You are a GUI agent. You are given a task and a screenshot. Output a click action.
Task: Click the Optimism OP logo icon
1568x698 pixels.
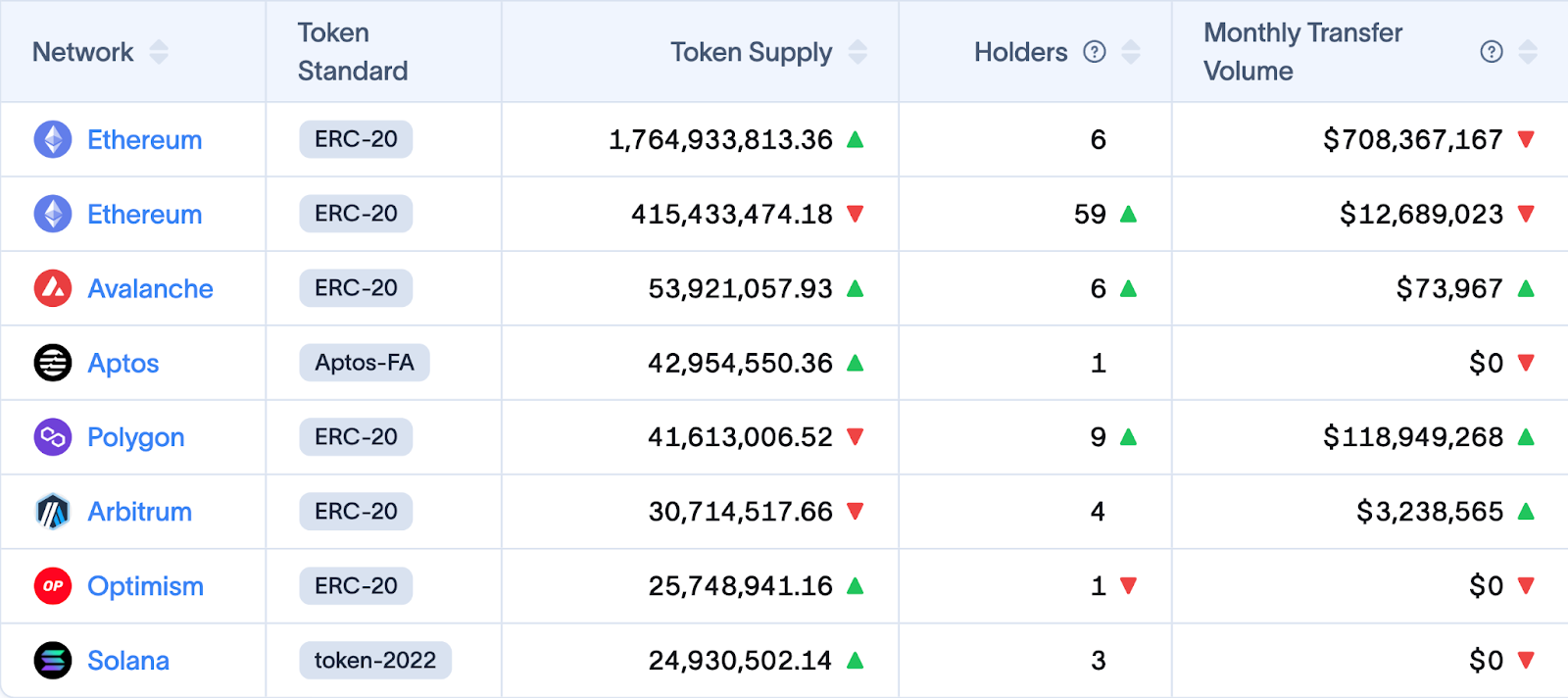point(53,586)
